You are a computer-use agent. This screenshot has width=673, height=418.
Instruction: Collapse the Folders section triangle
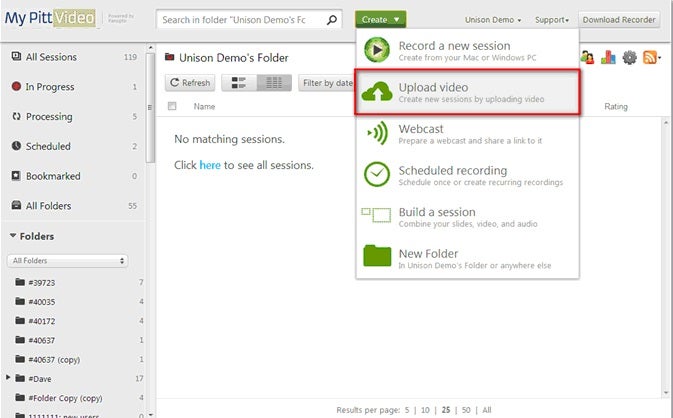[13, 236]
